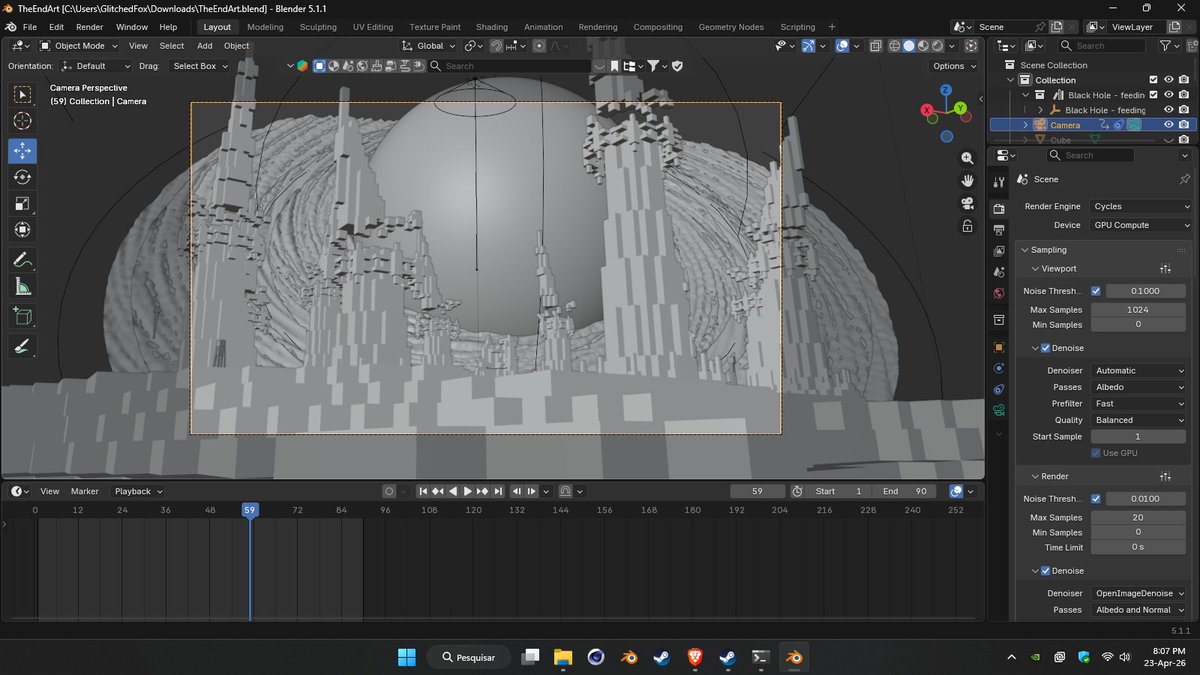Toggle viewport overlays button
Screen dimensions: 1200x675
click(842, 46)
